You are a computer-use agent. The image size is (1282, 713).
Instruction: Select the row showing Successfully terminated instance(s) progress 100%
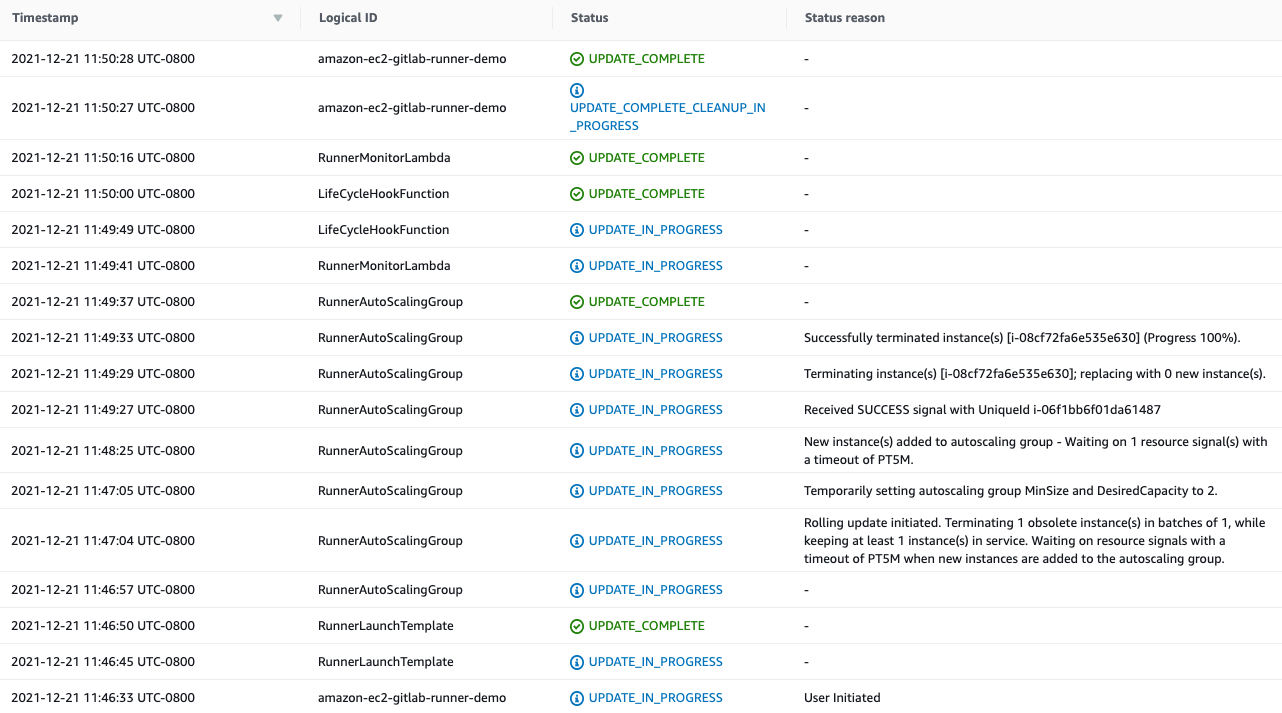[x=655, y=337]
